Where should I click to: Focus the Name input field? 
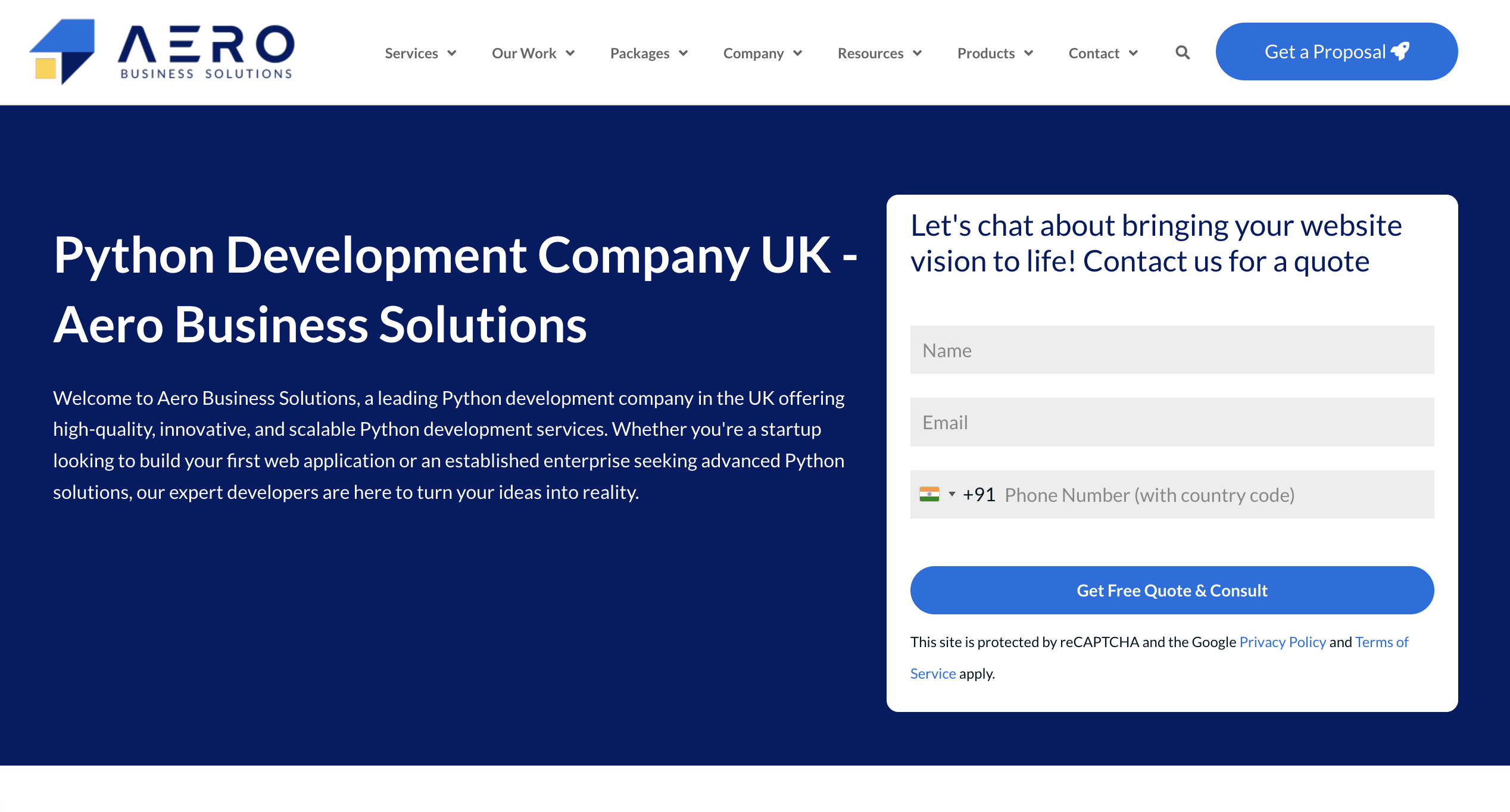click(1172, 350)
